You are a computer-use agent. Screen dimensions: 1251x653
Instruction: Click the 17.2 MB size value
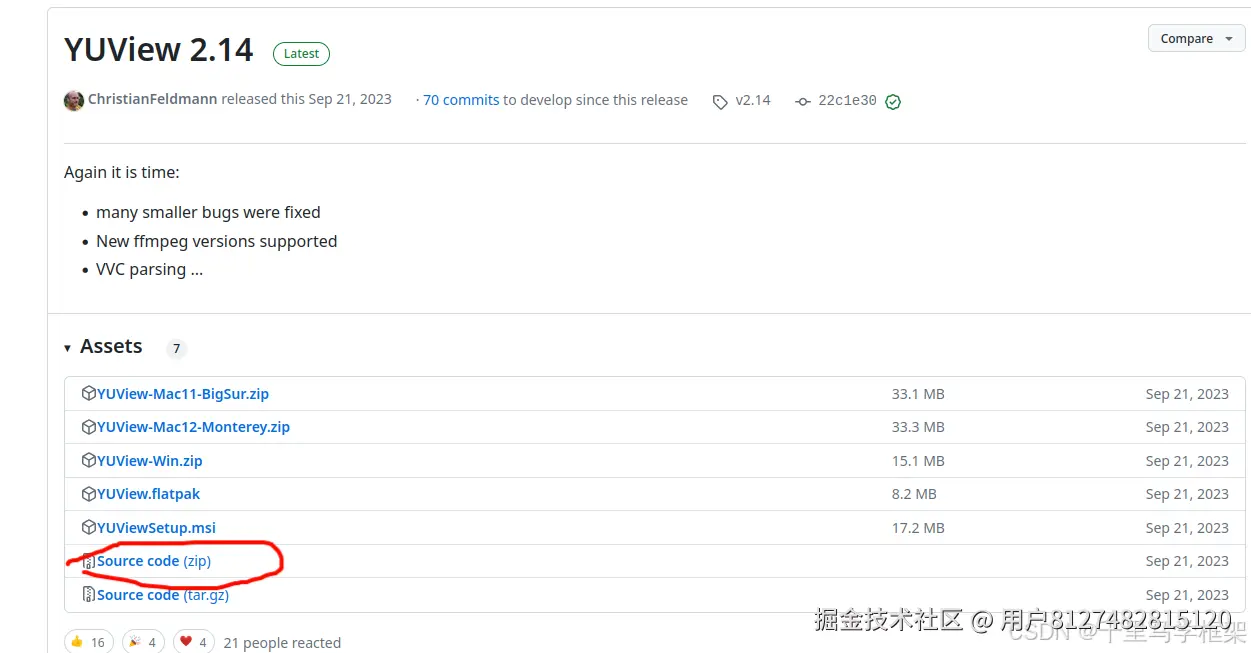918,528
